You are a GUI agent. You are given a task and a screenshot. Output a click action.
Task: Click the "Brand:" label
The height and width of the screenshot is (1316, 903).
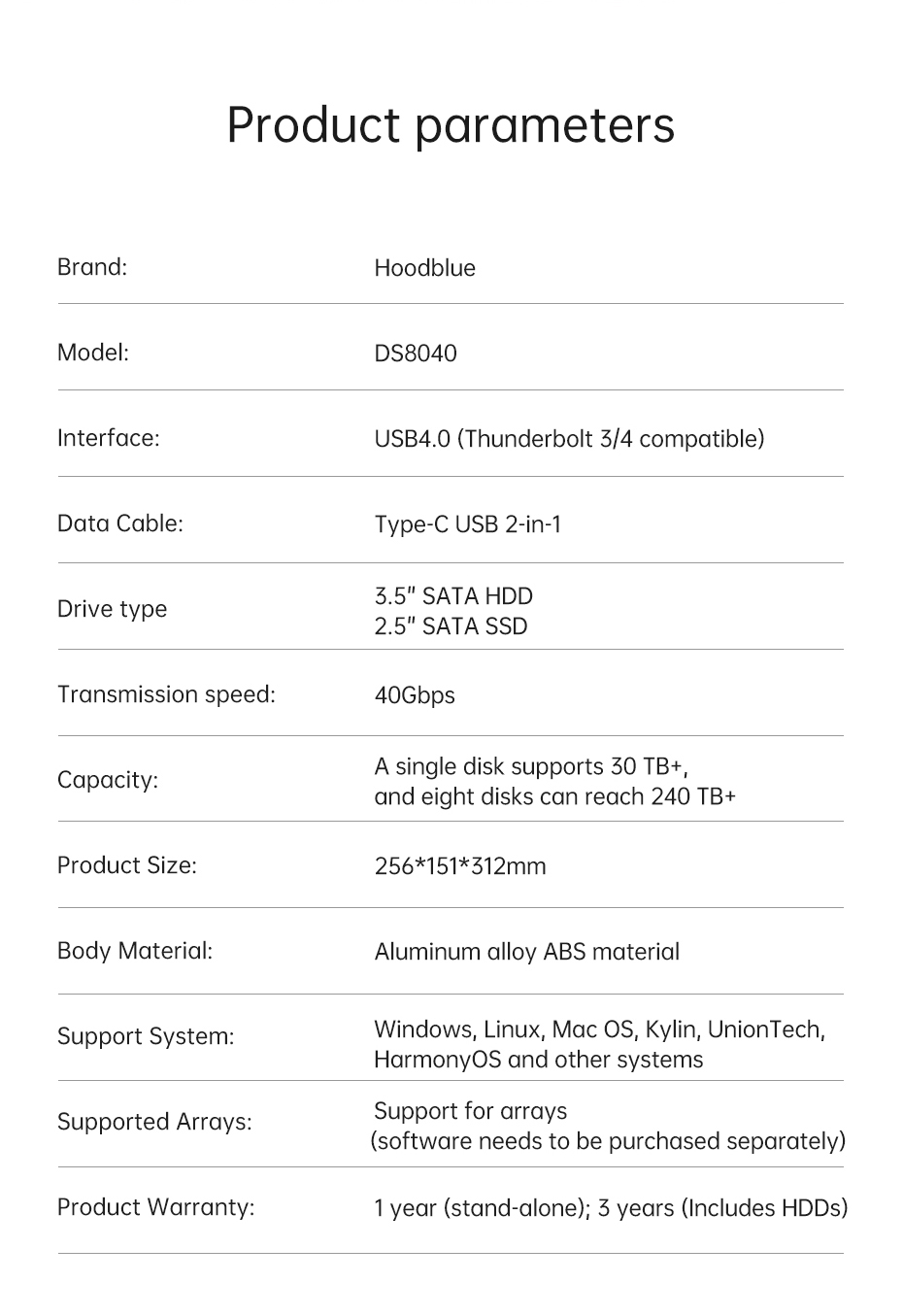[x=92, y=267]
